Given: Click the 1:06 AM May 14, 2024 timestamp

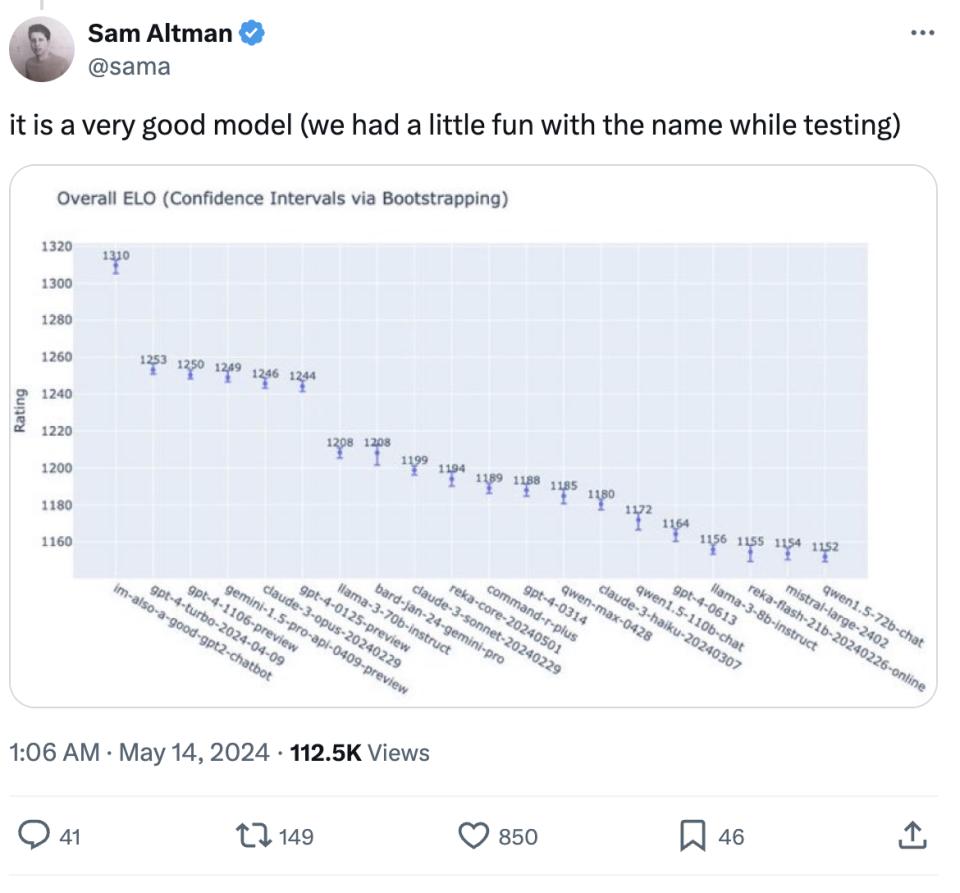Looking at the screenshot, I should coord(140,752).
